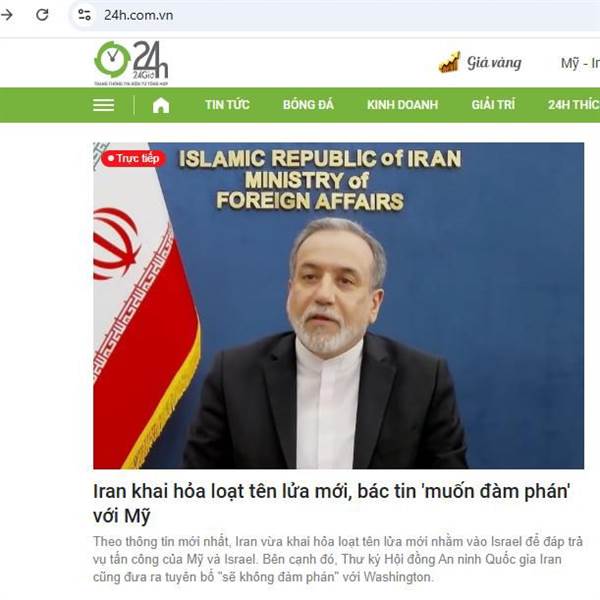This screenshot has width=600, height=600.
Task: Open the Iran Foreign Ministry article image
Action: 339,306
